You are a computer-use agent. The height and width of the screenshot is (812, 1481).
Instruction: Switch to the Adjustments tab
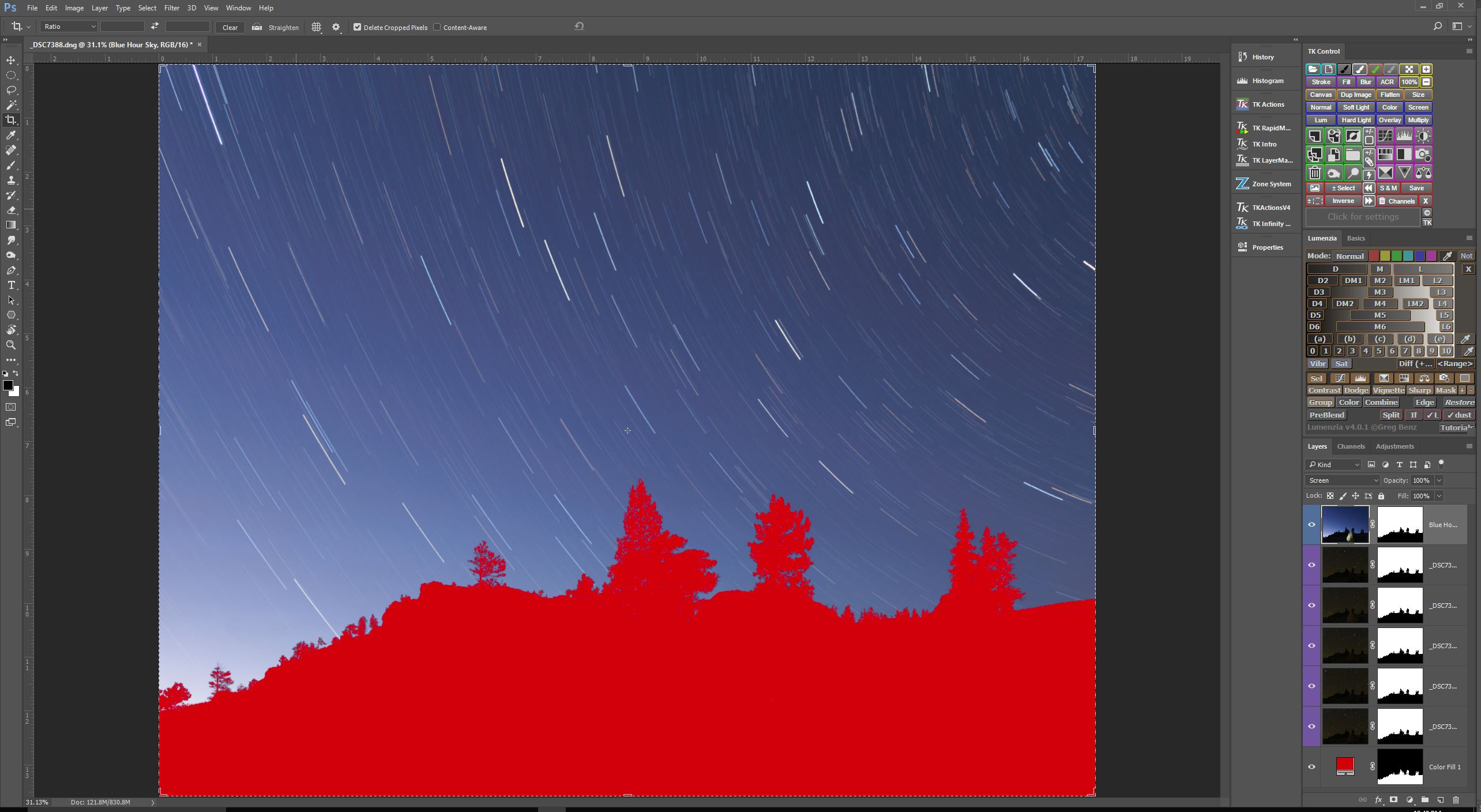pyautogui.click(x=1394, y=446)
